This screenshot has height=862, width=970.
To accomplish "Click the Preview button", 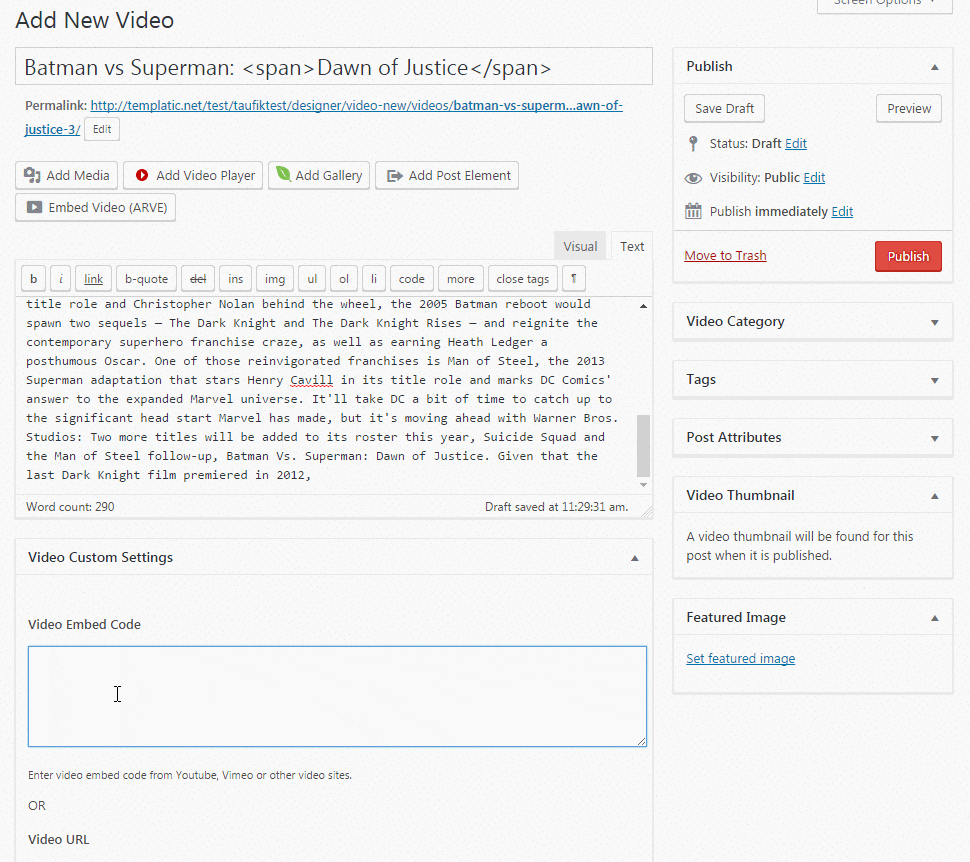I will (x=909, y=108).
